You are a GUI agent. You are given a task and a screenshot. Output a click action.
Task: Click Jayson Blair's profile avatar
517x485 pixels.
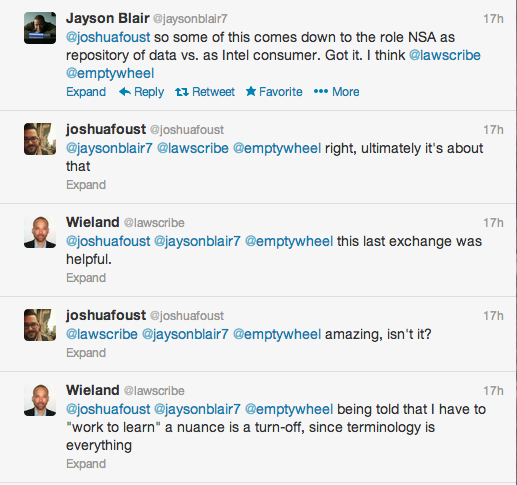40,28
